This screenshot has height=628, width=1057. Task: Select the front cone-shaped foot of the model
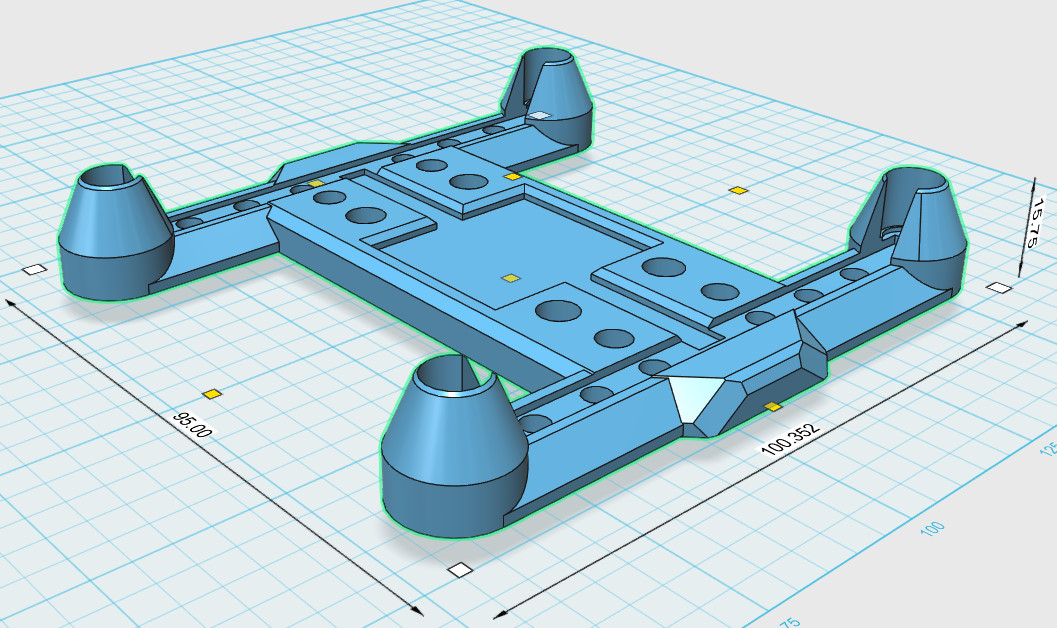(454, 446)
